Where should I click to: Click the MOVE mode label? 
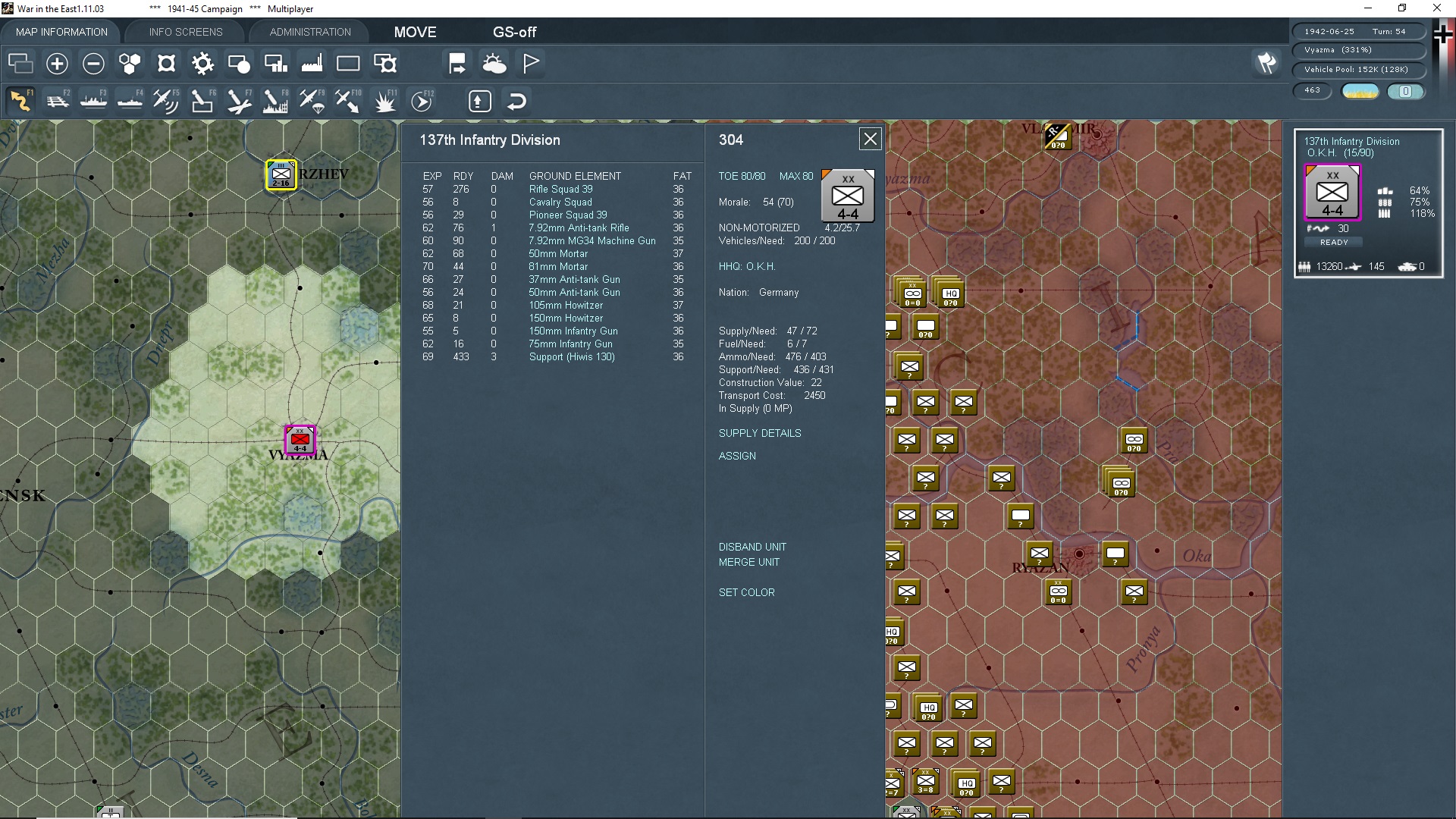[x=415, y=32]
